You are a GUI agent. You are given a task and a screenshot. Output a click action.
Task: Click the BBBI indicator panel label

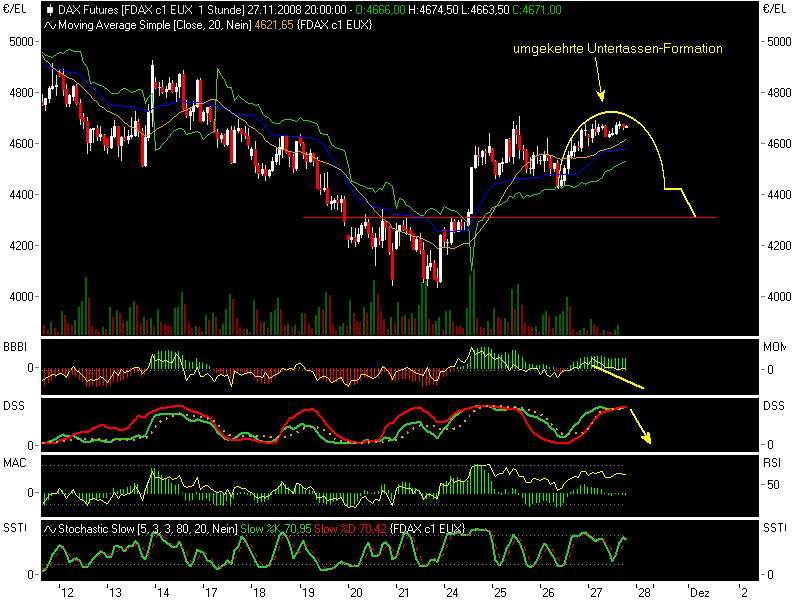pos(15,347)
